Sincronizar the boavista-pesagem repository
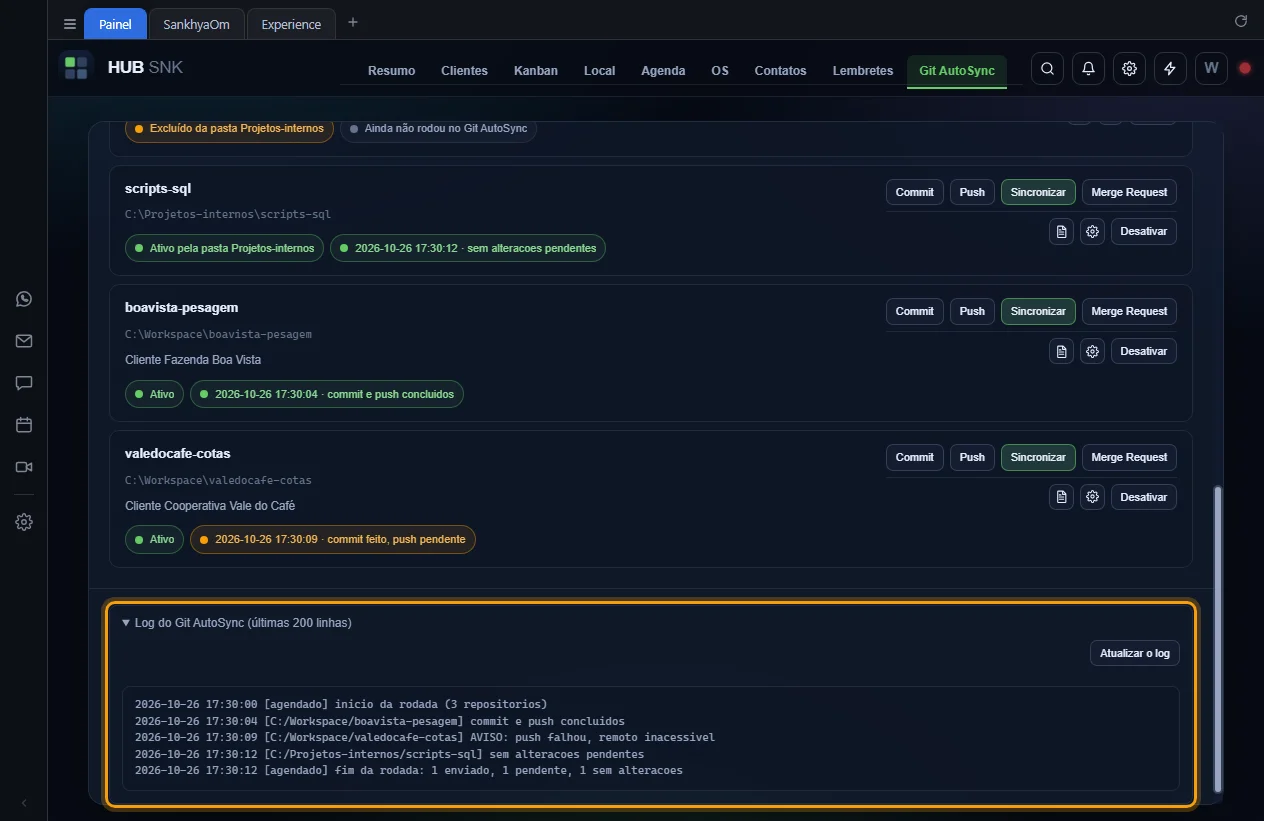This screenshot has height=821, width=1264. (1038, 311)
